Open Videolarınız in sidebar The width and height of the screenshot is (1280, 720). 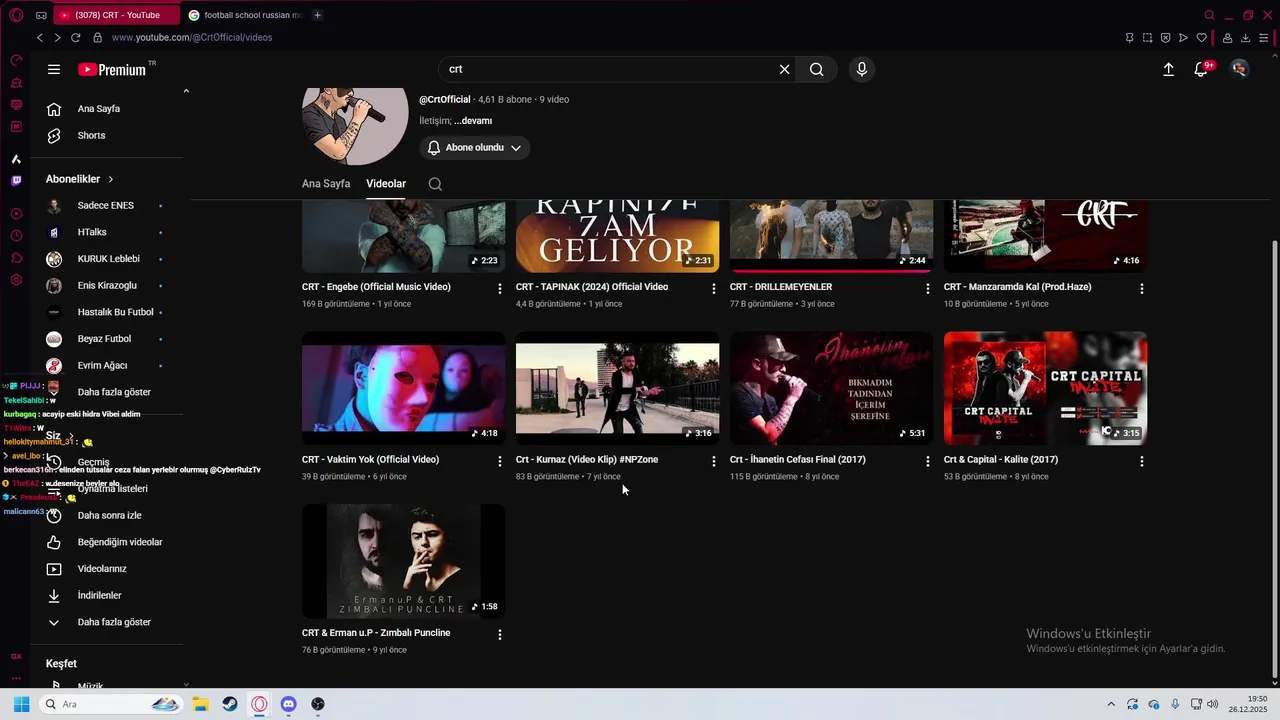100,569
